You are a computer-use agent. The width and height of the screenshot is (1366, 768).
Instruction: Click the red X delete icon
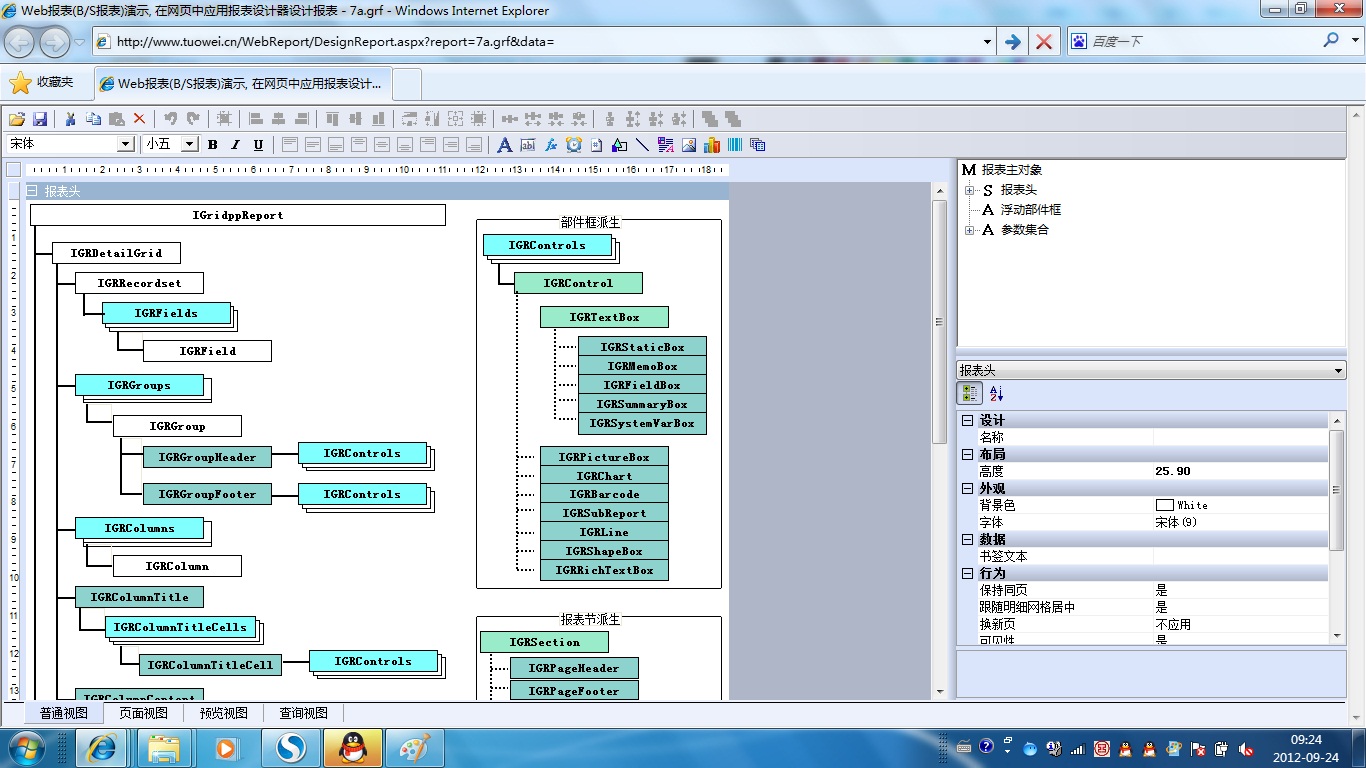click(x=139, y=118)
